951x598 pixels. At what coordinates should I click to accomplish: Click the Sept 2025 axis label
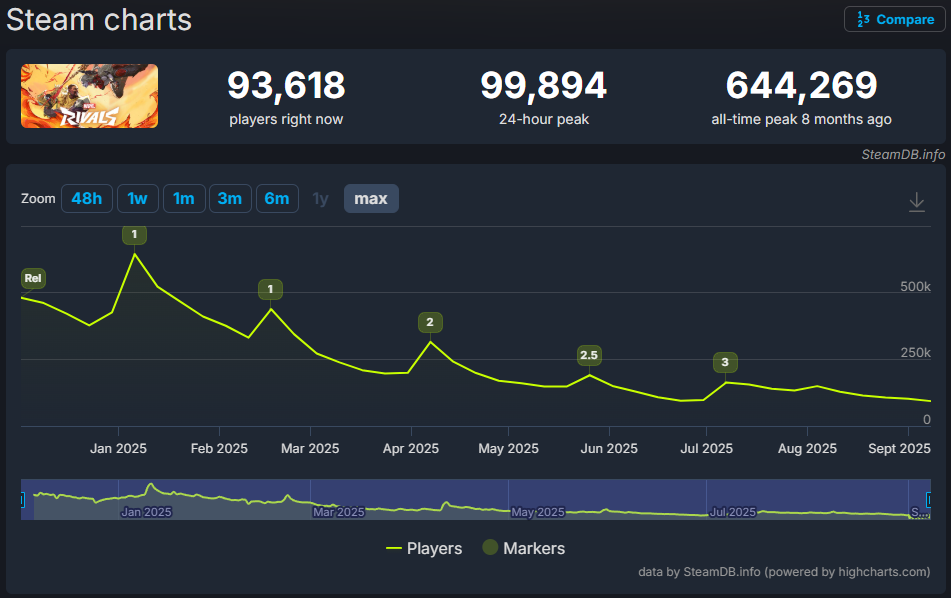(x=899, y=448)
